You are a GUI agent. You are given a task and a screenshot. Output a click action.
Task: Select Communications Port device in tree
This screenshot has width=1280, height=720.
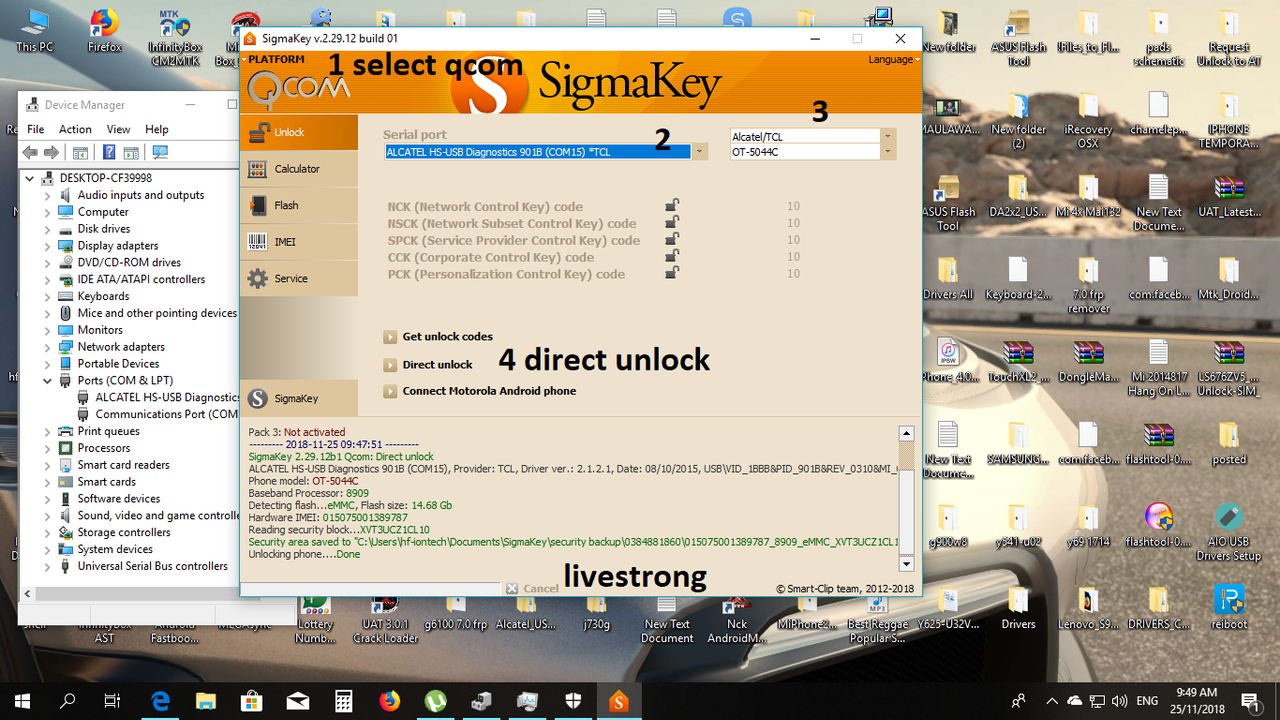pyautogui.click(x=166, y=414)
